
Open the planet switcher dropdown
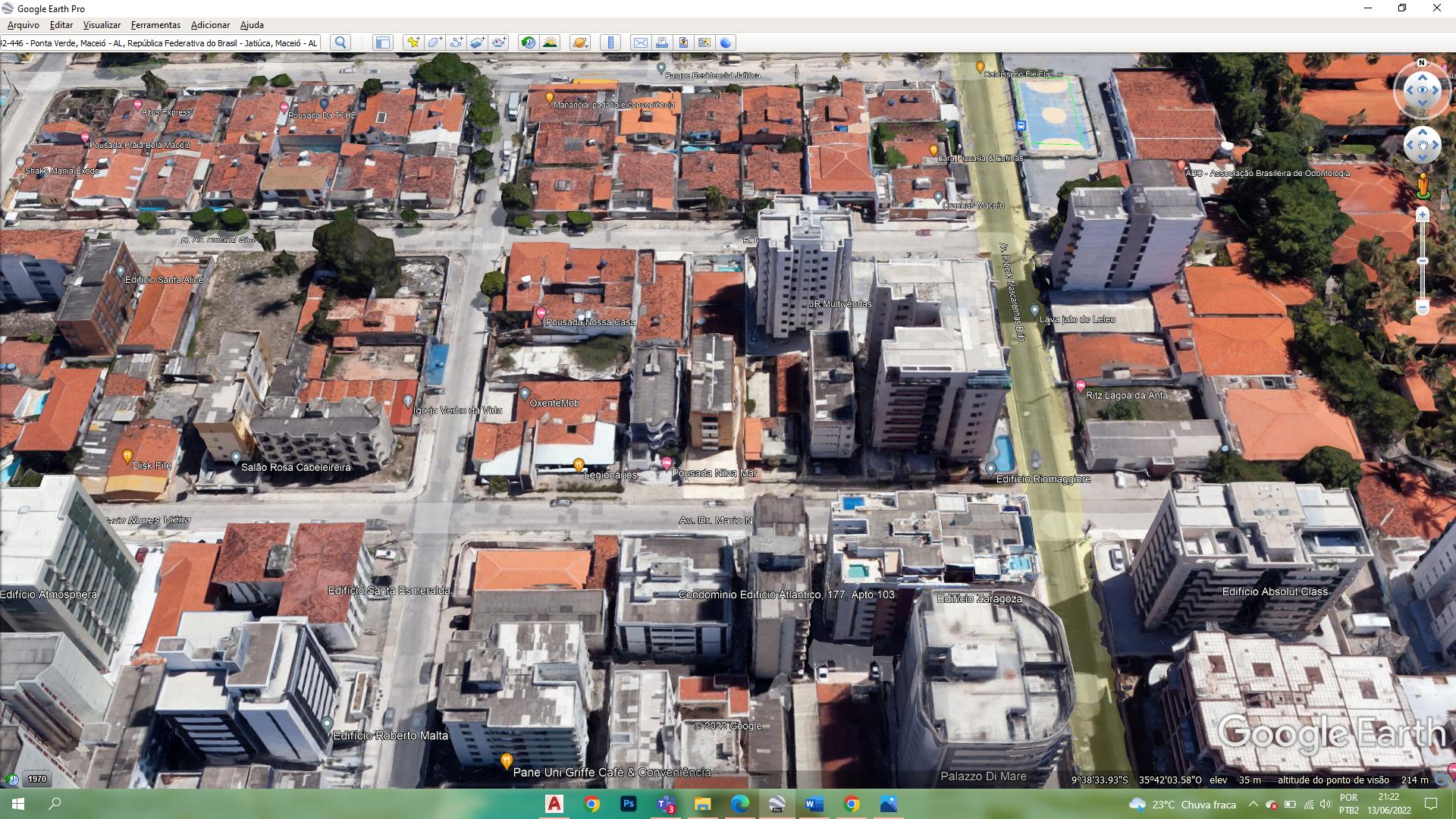point(579,42)
